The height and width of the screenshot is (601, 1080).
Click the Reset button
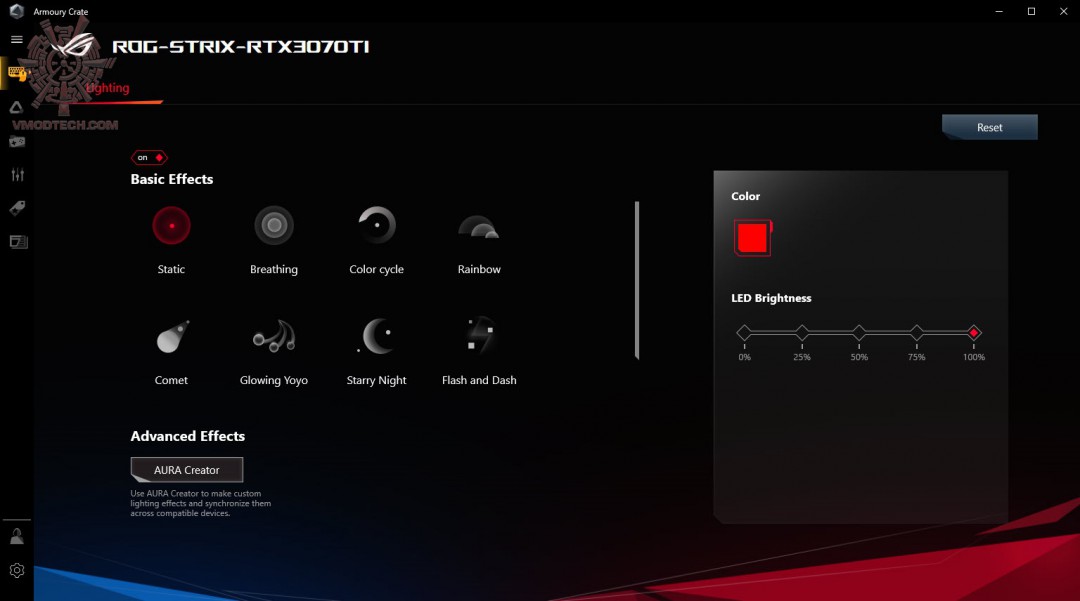[989, 127]
